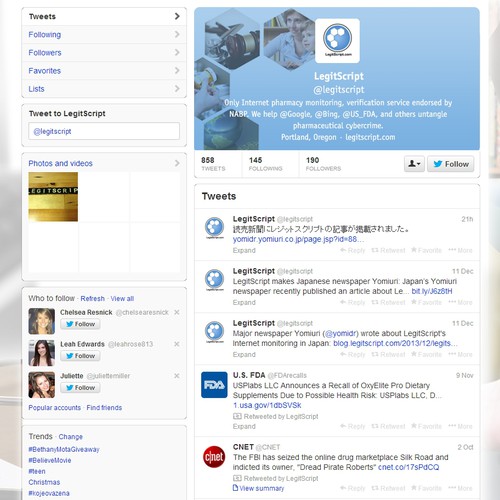Retweet the U.S. FDA recall tweet
The image size is (500, 500).
coord(388,426)
